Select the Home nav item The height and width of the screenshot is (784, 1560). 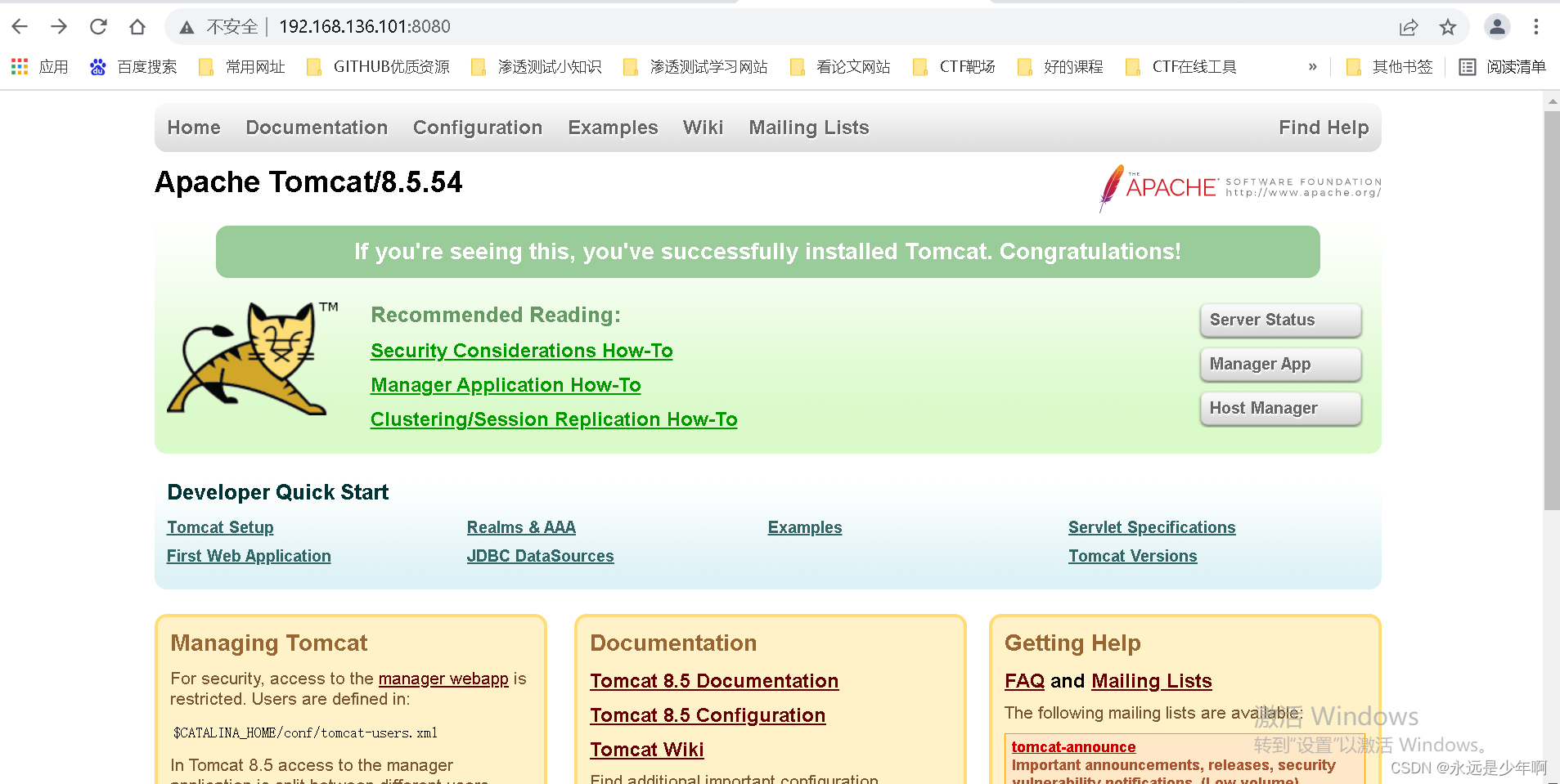point(194,128)
